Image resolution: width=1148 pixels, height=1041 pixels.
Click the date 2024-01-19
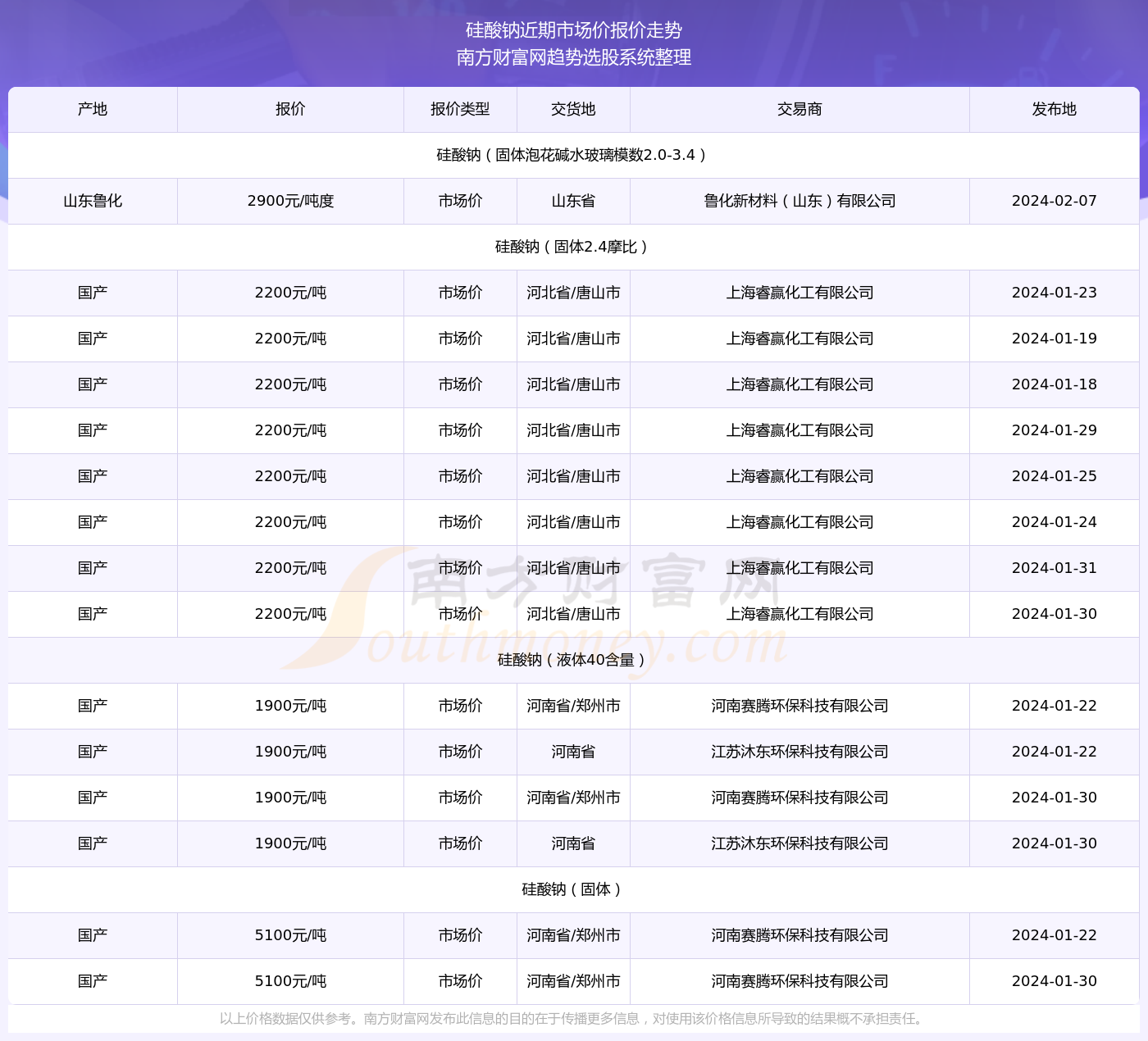1055,339
